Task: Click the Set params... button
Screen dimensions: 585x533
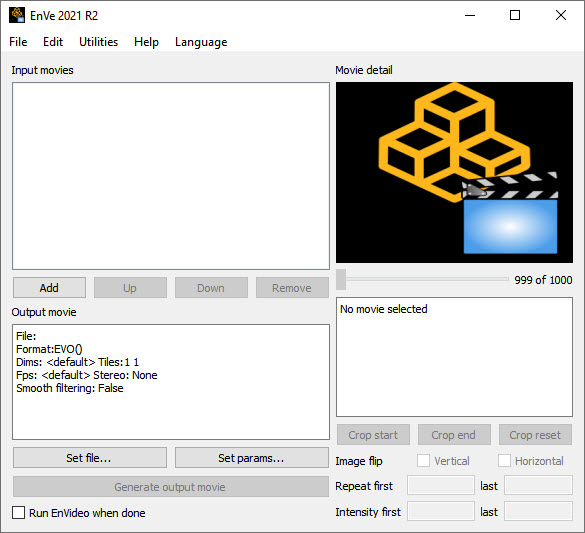Action: point(251,458)
